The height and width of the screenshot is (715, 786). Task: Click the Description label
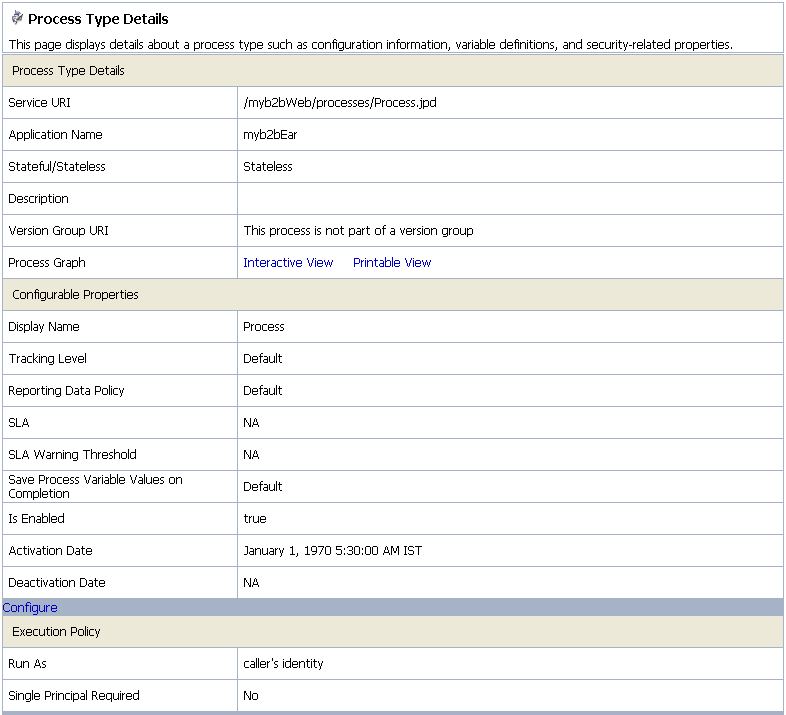pos(38,199)
